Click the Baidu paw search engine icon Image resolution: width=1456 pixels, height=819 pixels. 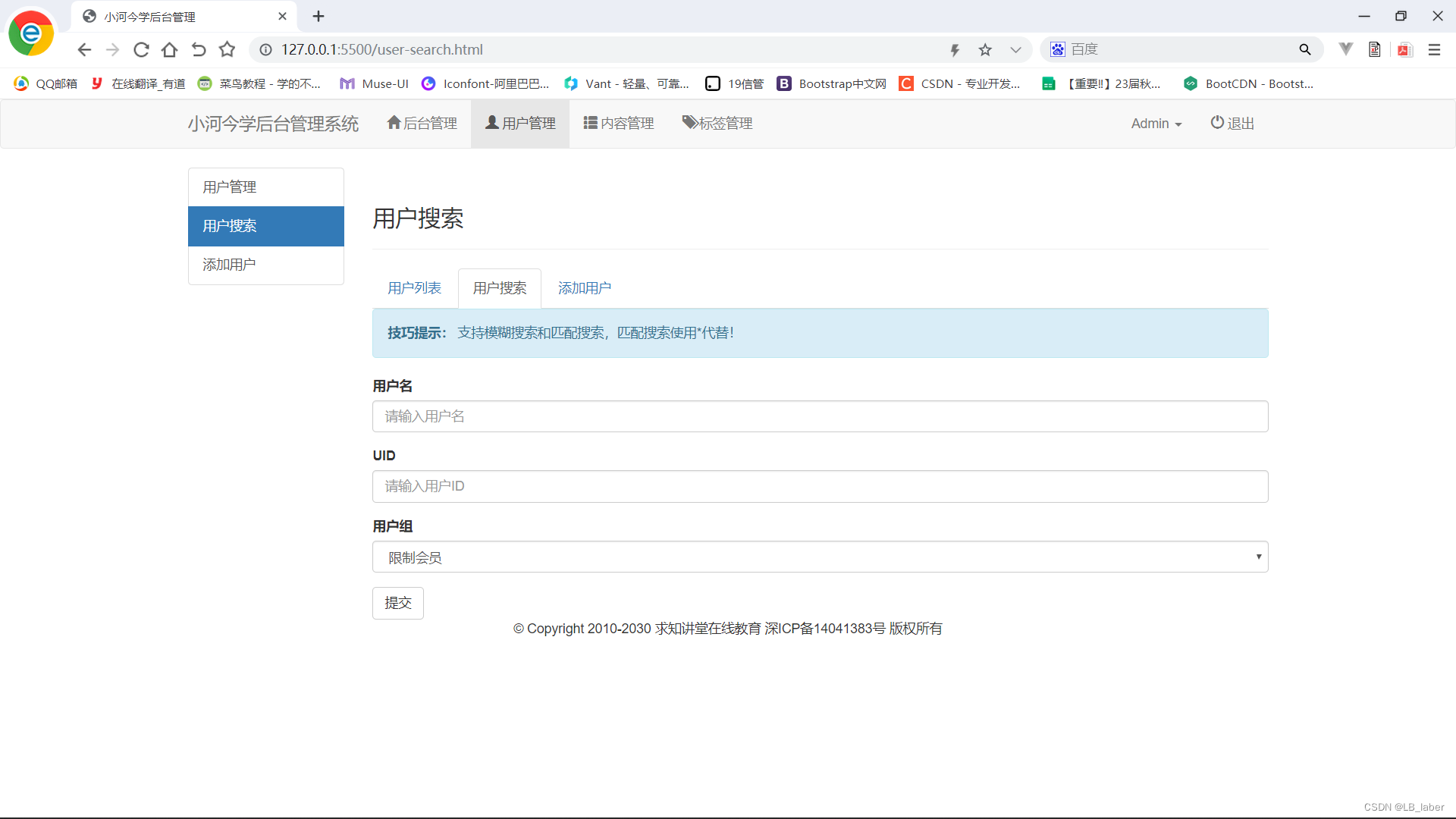coord(1058,49)
